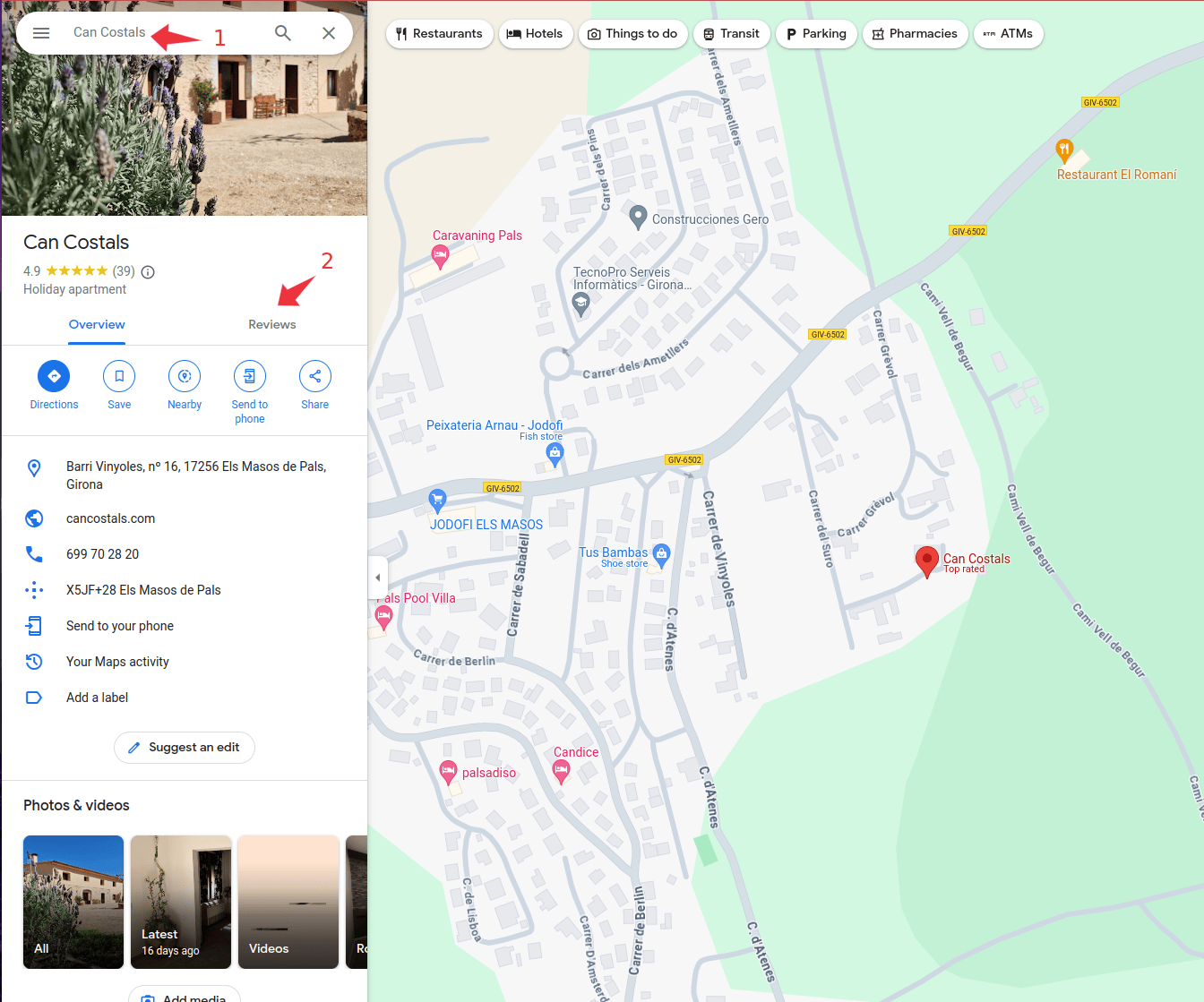Click the phone icon by 699 70 28 20

coord(34,554)
